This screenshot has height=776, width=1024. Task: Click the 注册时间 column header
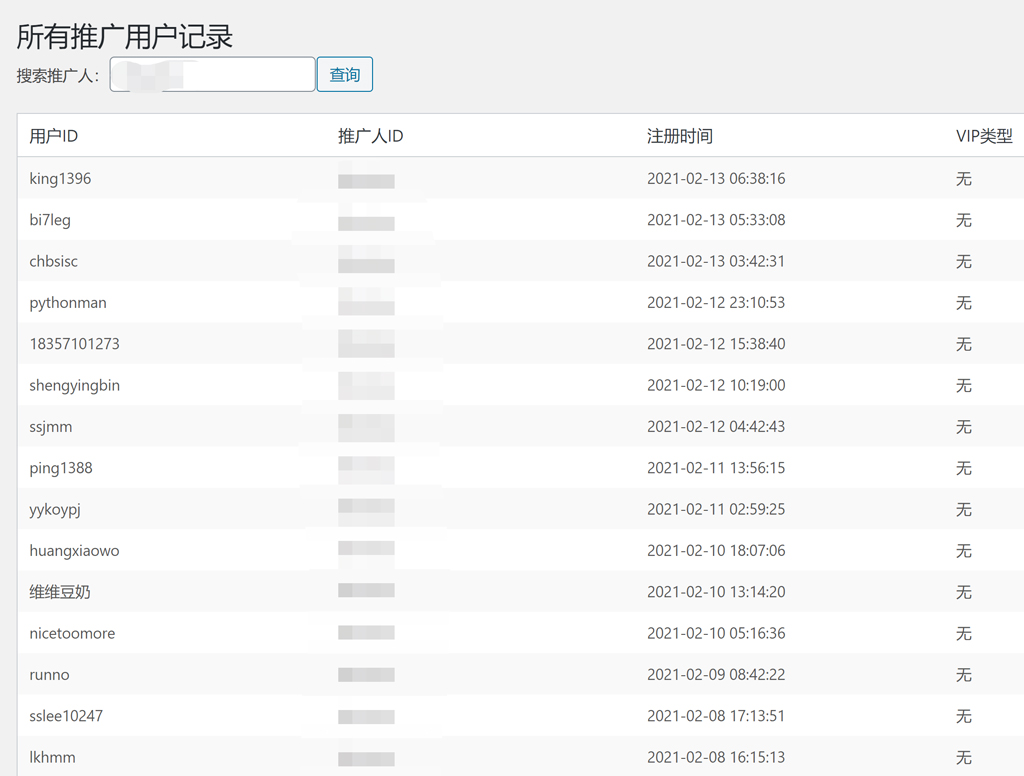click(680, 136)
